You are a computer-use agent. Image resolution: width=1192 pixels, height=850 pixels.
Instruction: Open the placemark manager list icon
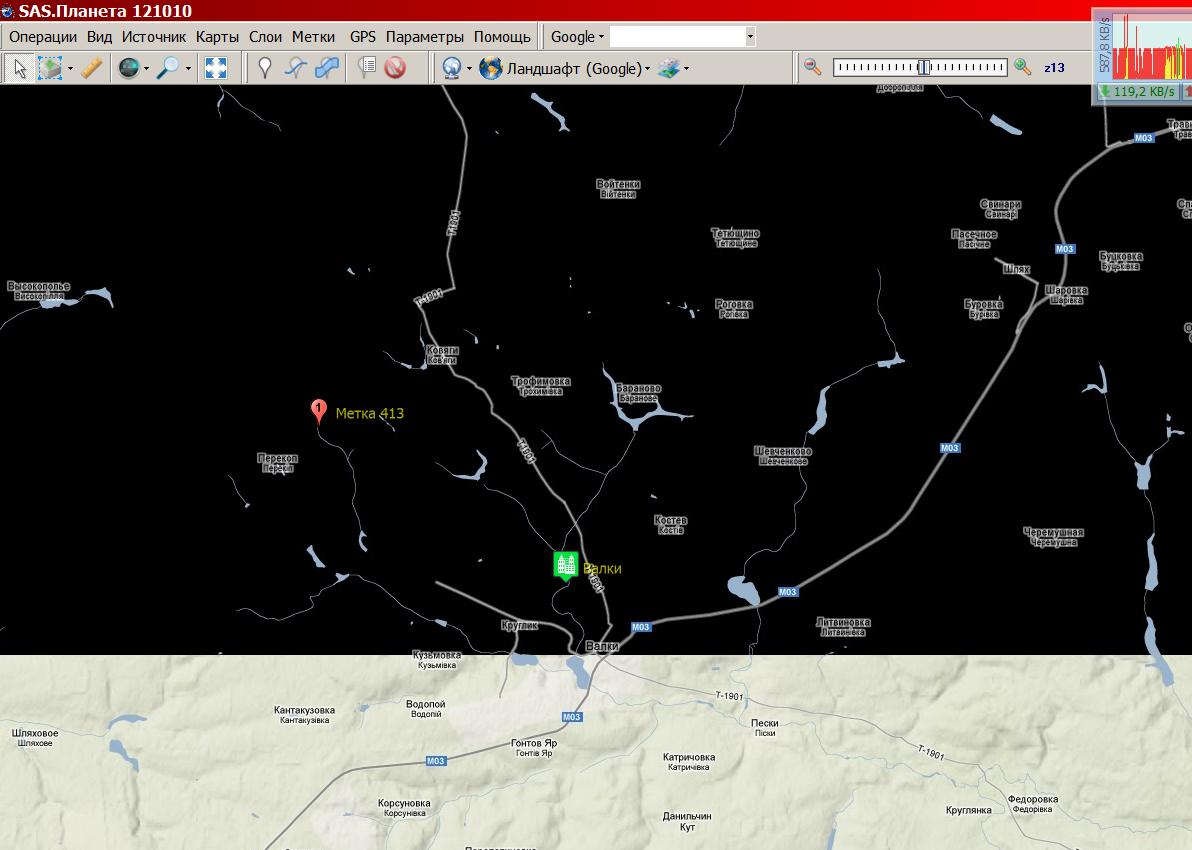pyautogui.click(x=367, y=68)
